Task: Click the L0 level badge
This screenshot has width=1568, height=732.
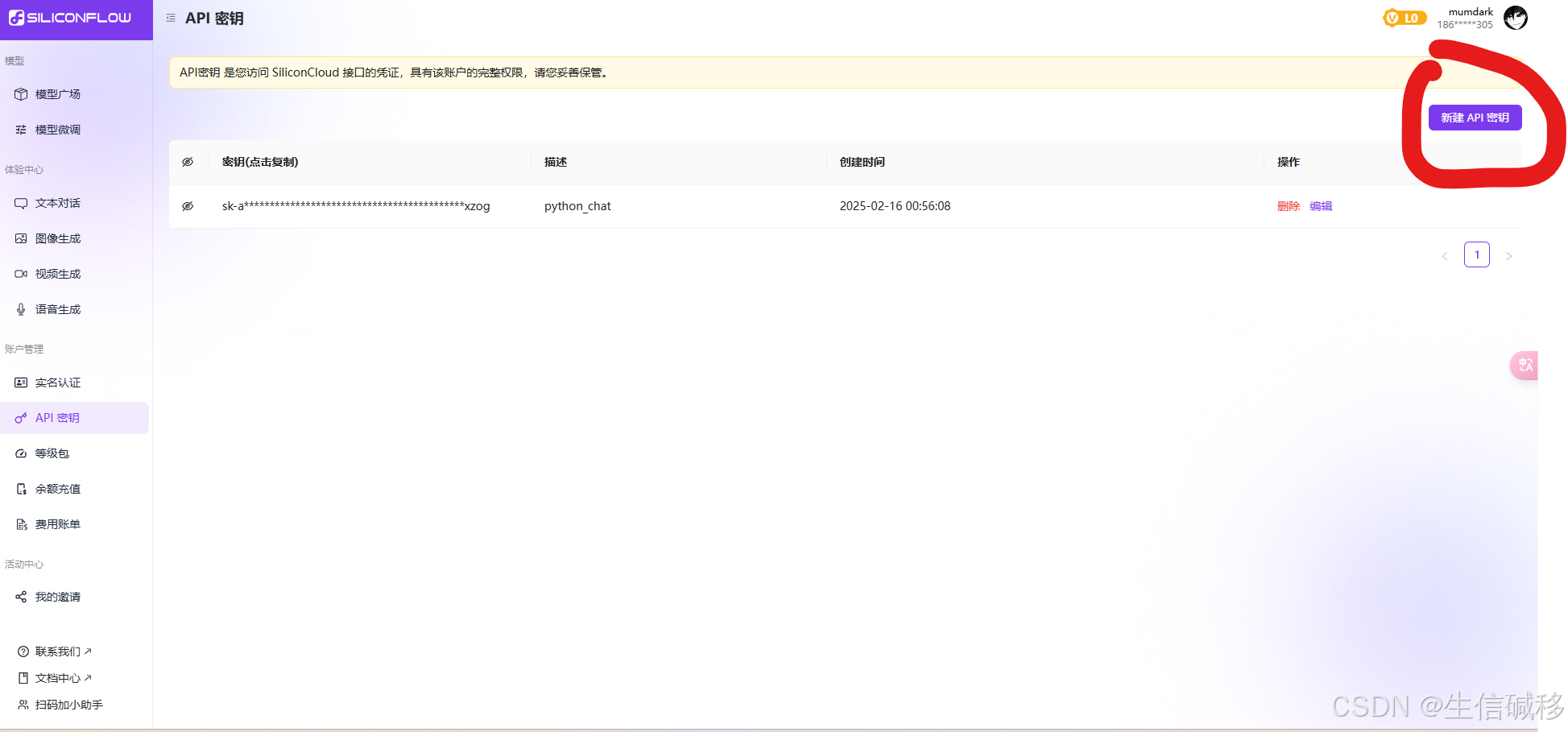Action: click(1404, 18)
